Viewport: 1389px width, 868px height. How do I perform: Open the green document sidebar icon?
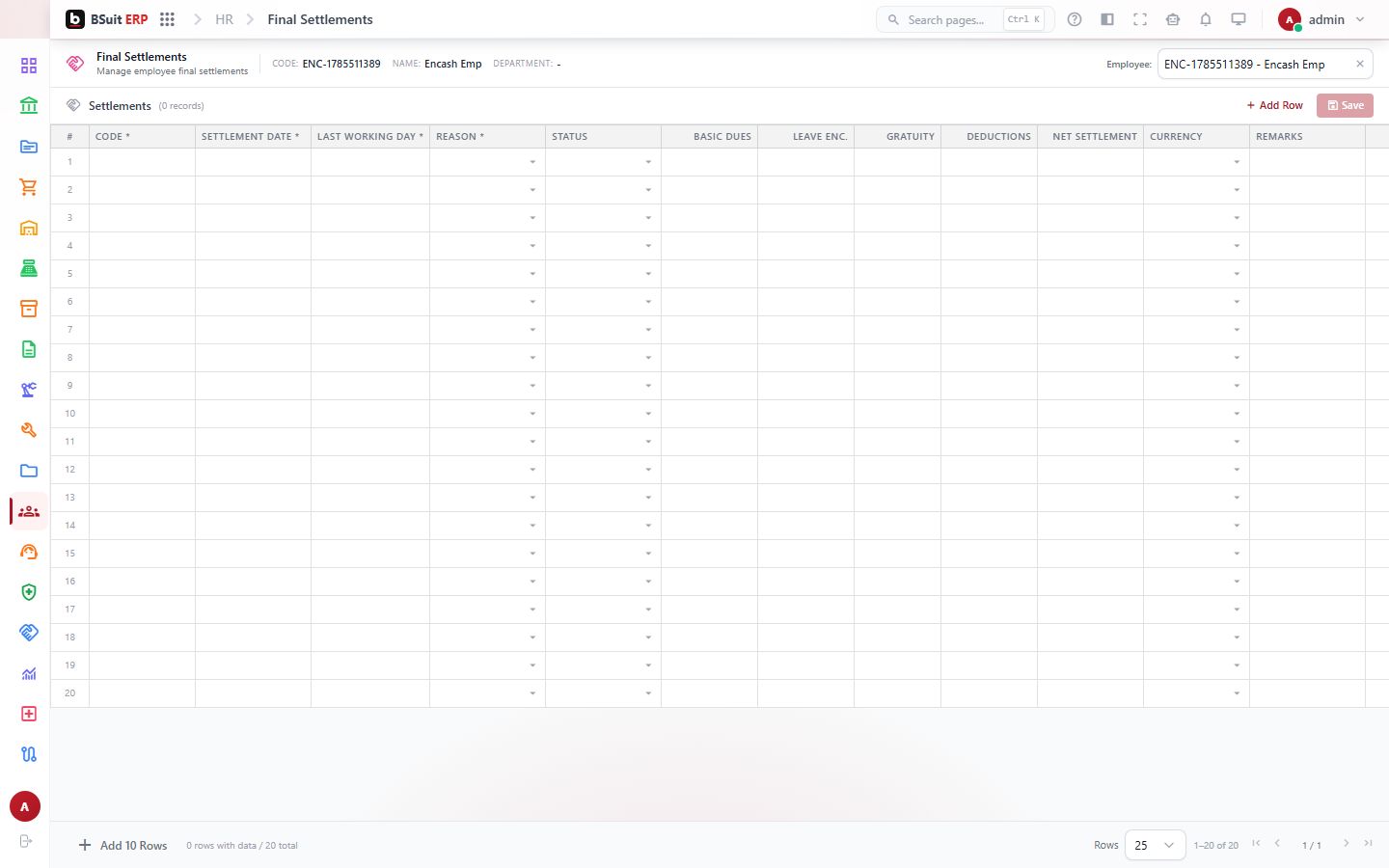tap(29, 349)
